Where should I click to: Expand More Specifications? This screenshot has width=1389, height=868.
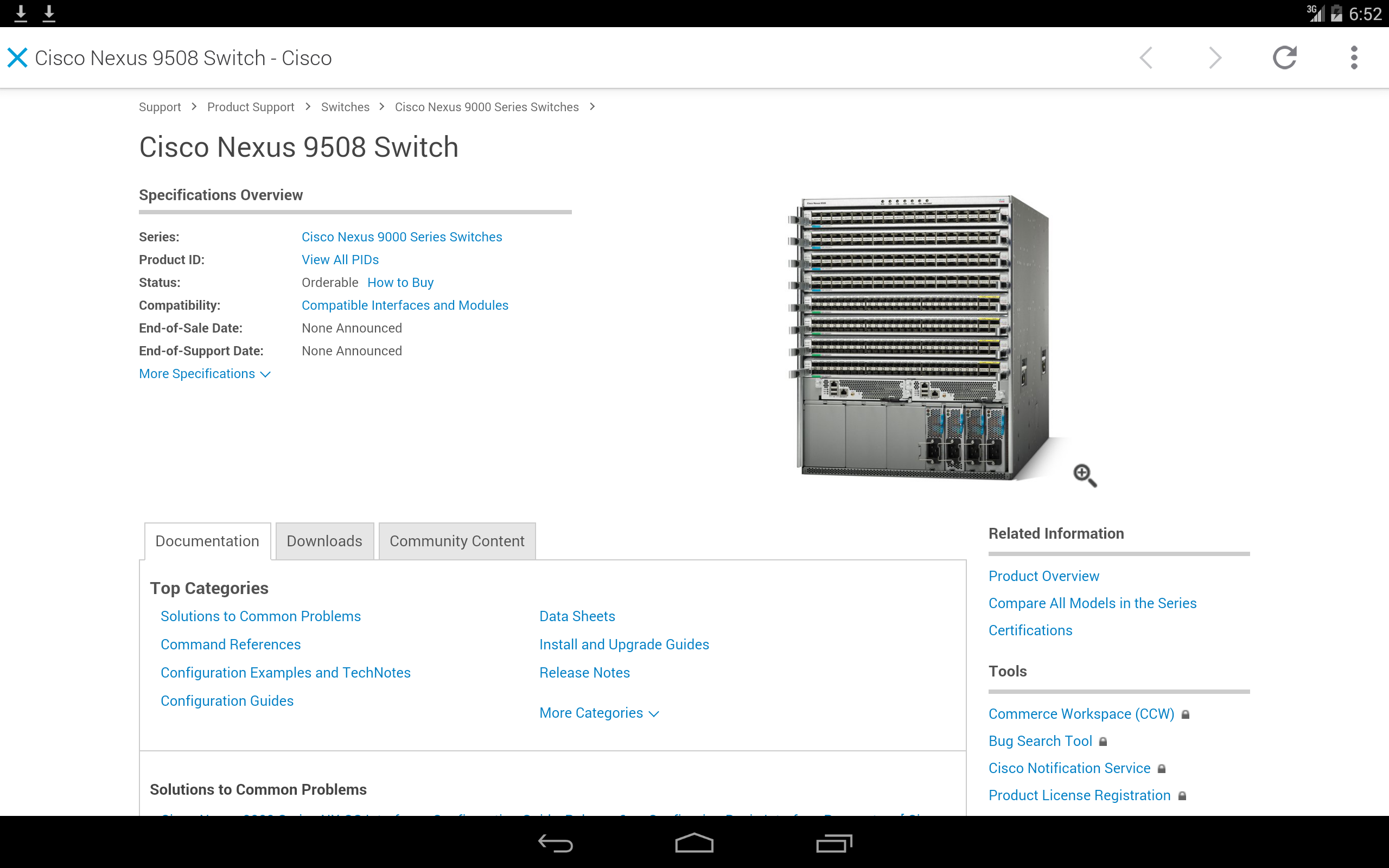(x=205, y=374)
